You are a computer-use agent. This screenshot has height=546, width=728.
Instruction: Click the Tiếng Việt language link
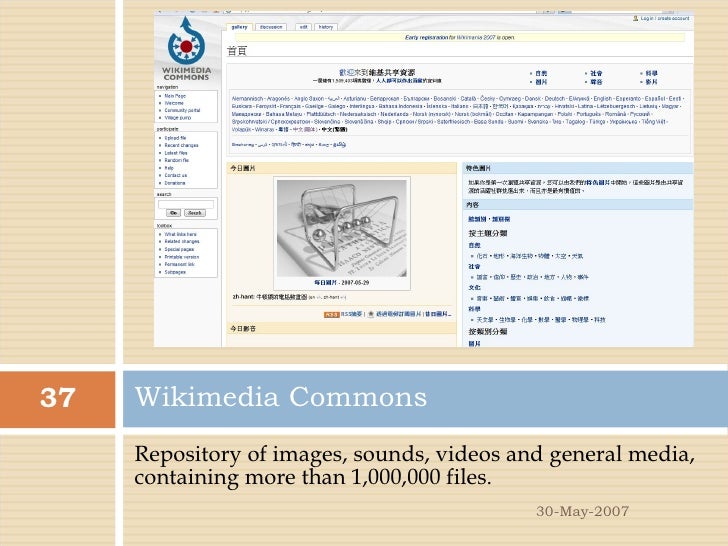(654, 122)
